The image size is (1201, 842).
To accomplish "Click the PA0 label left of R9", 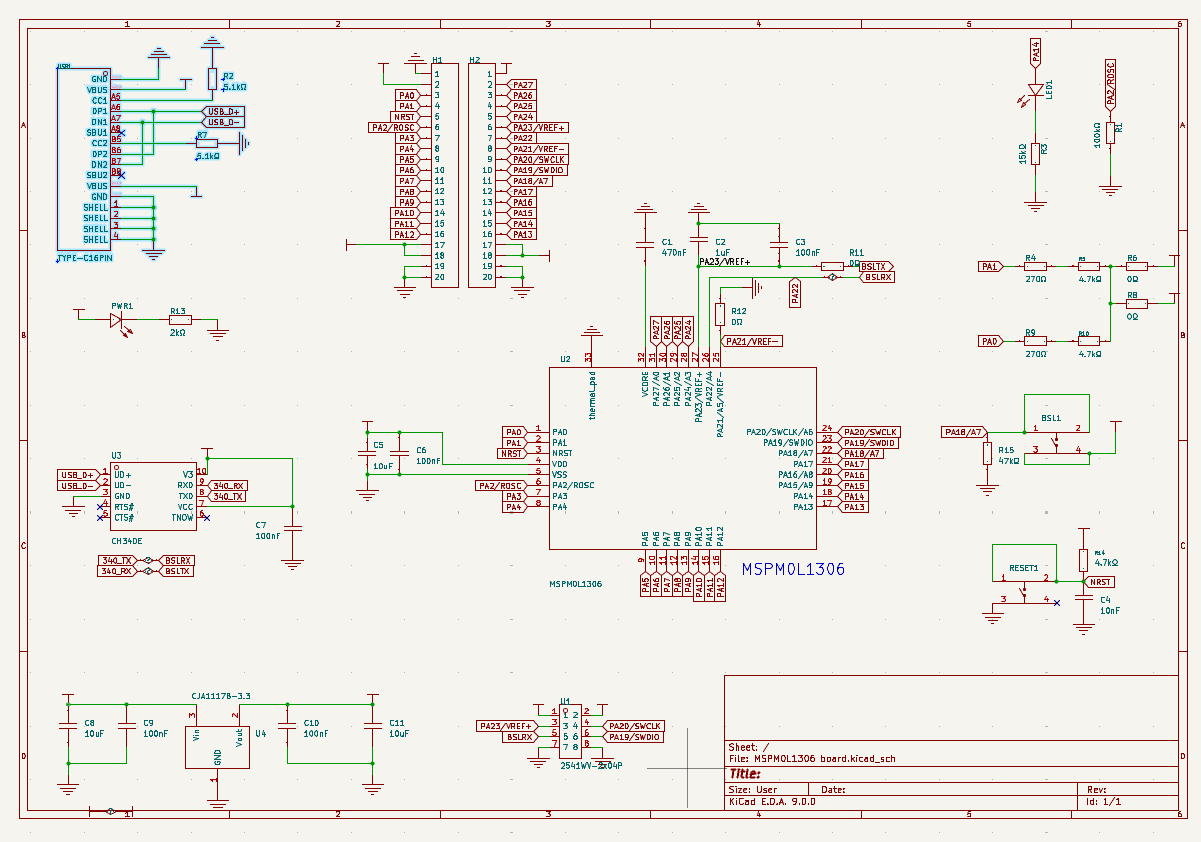I will tap(990, 341).
